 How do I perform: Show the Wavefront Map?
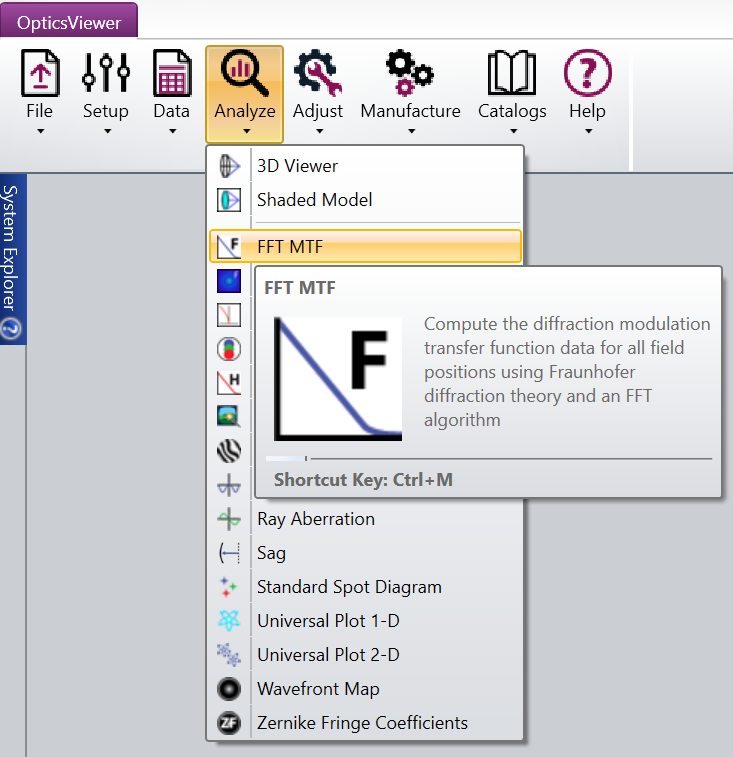tap(318, 689)
